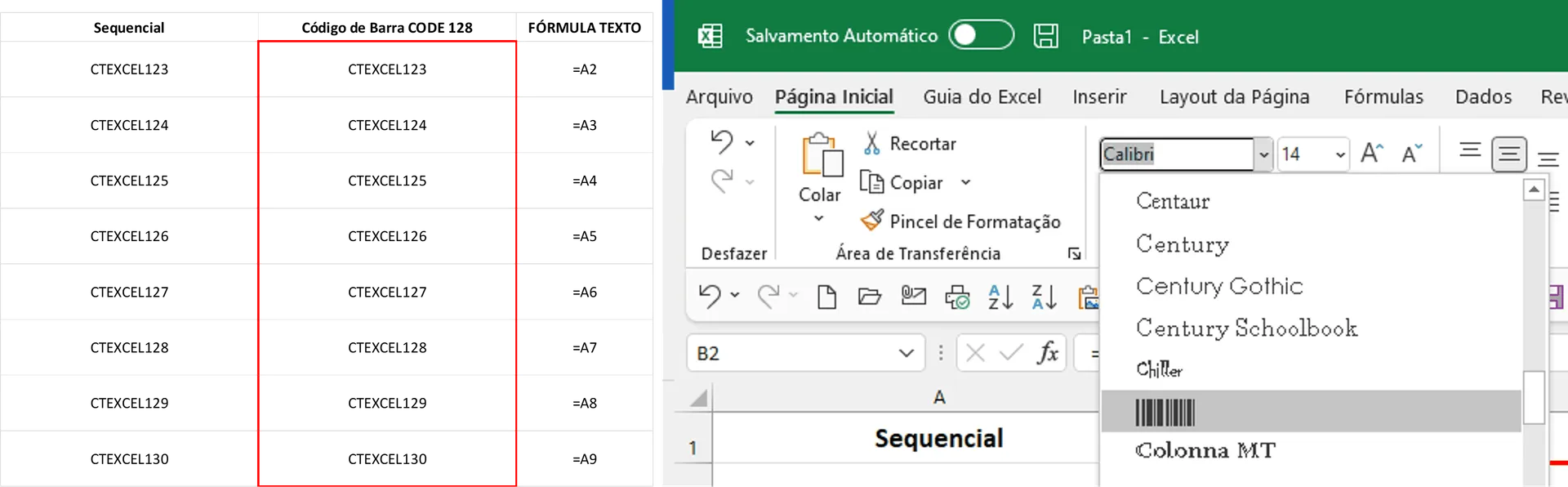
Task: Click the Undo arrow in Desfazer group
Action: tap(722, 141)
